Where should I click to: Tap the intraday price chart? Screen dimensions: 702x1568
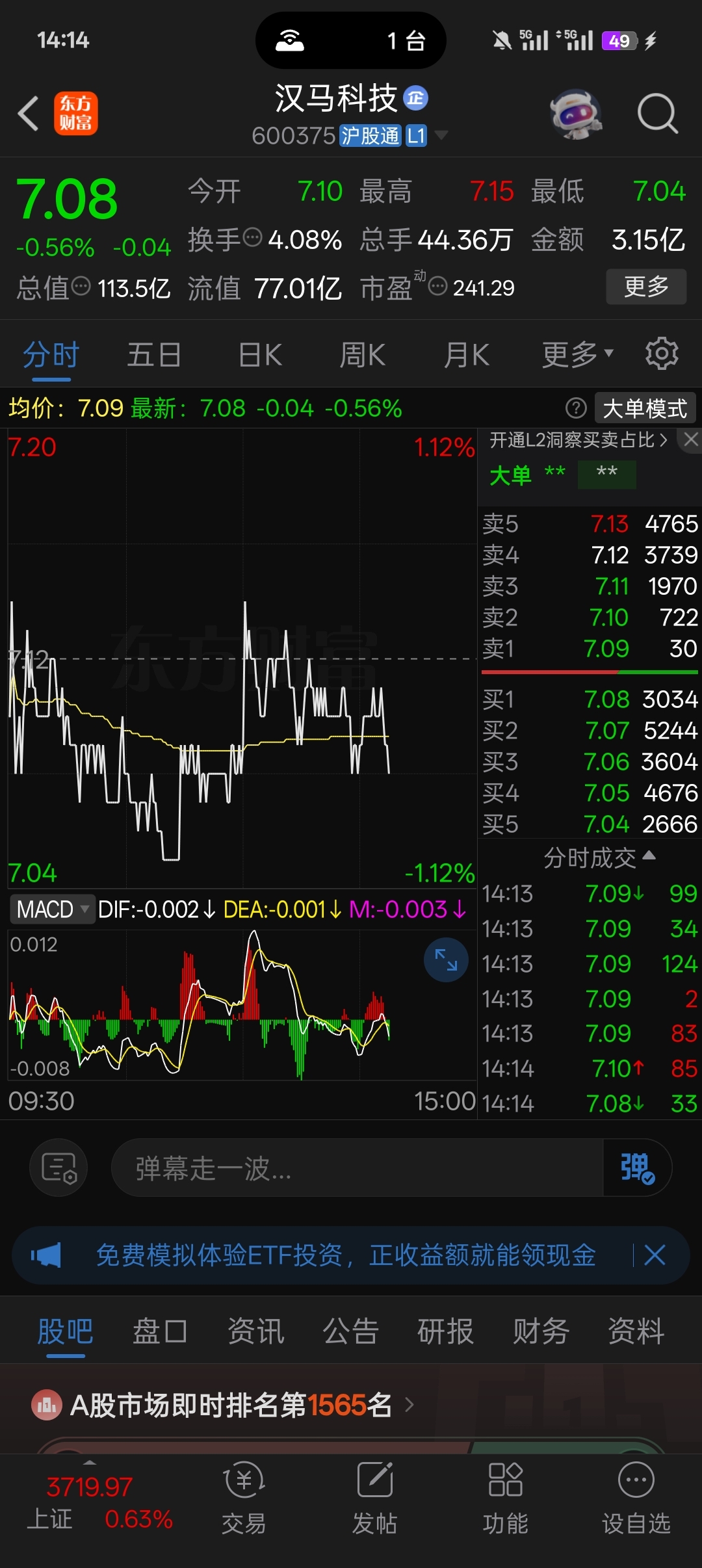pos(242,658)
